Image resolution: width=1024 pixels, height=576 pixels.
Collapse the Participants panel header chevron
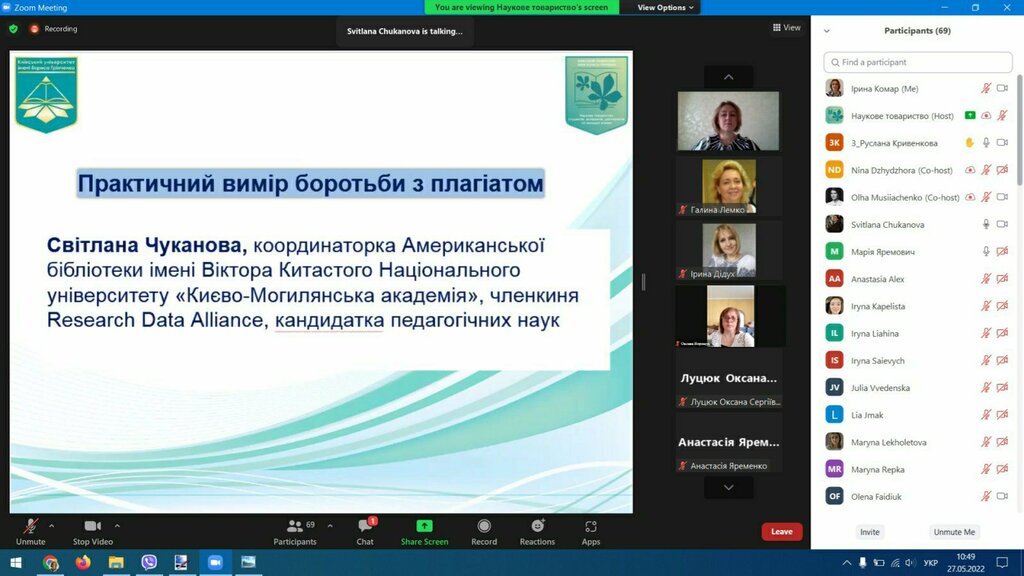pos(826,31)
